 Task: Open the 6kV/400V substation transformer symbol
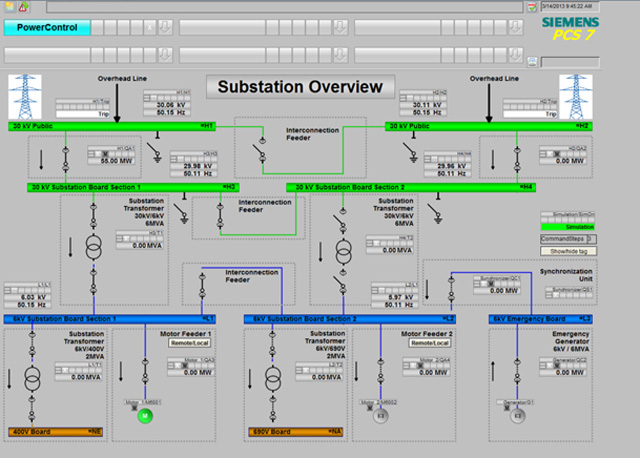coord(32,379)
